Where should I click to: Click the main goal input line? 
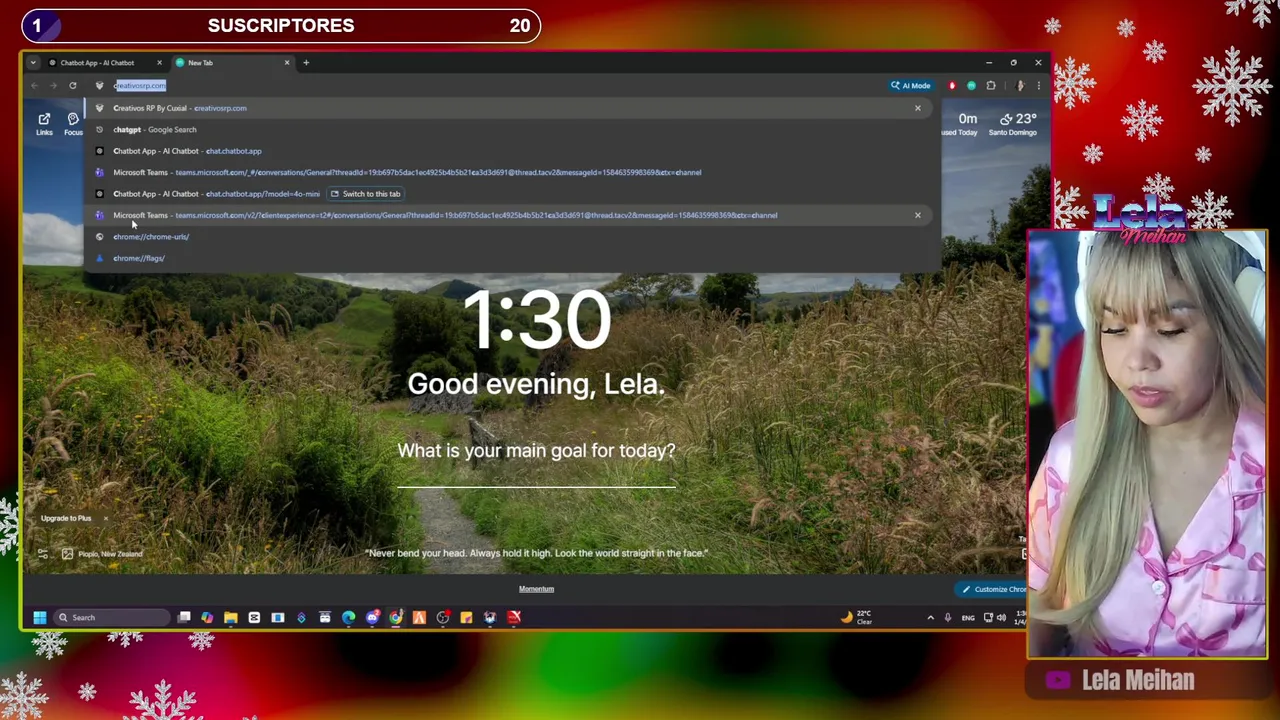pos(536,476)
